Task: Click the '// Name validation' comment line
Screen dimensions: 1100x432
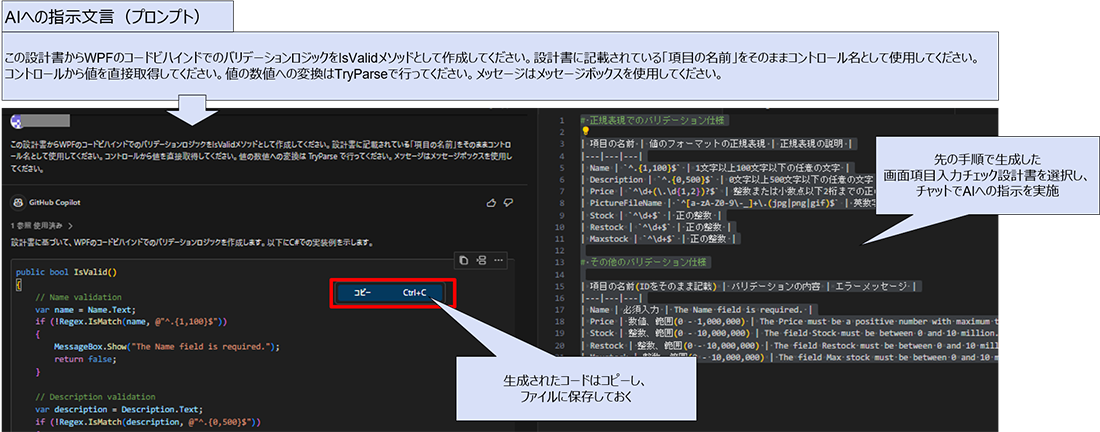Action: click(x=79, y=297)
